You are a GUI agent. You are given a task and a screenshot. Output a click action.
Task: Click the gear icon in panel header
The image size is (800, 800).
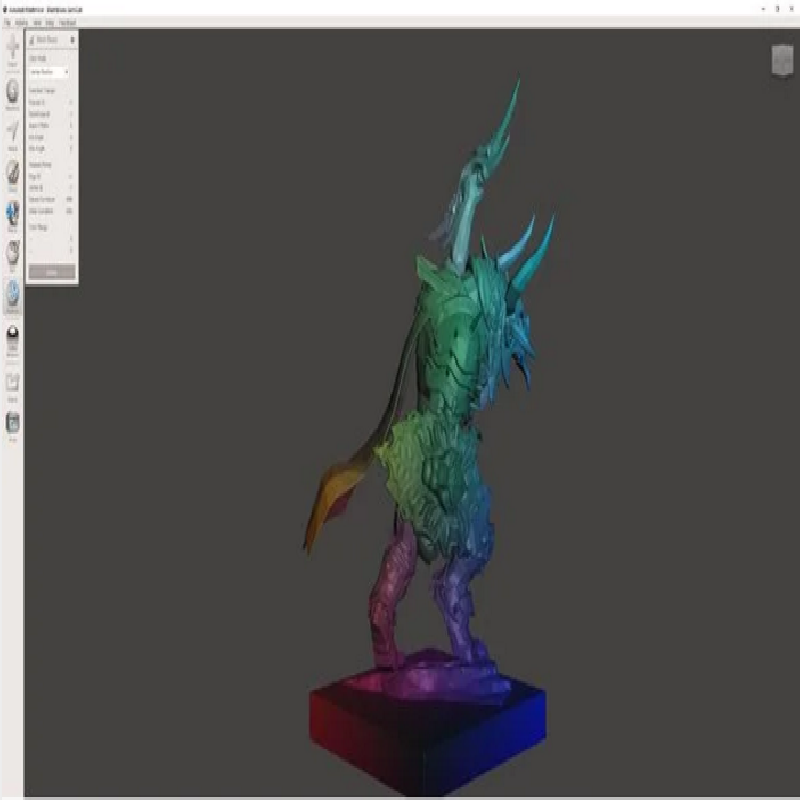pyautogui.click(x=72, y=40)
